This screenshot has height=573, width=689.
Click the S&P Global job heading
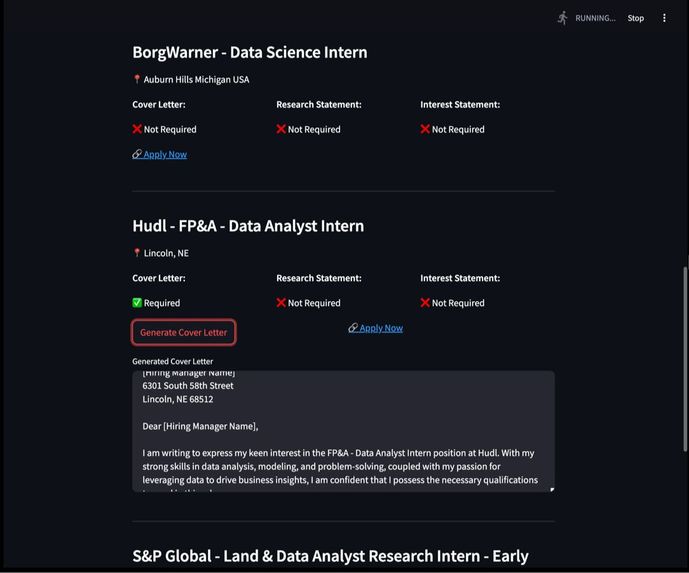tap(330, 556)
